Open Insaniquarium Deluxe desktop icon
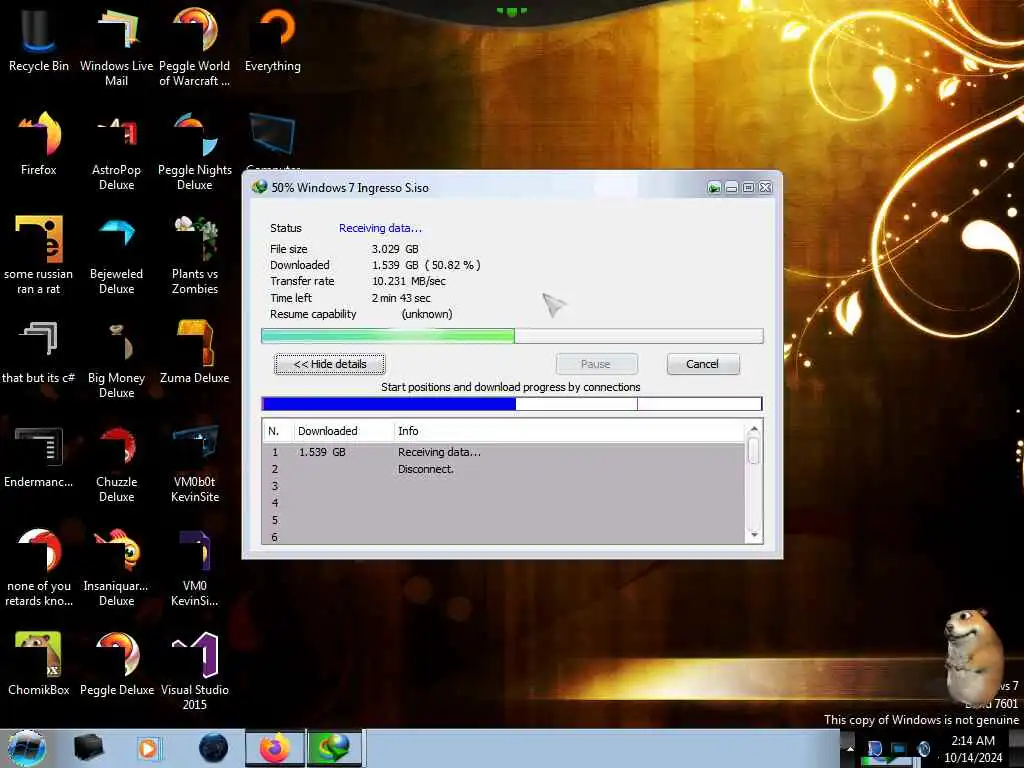 (x=116, y=567)
